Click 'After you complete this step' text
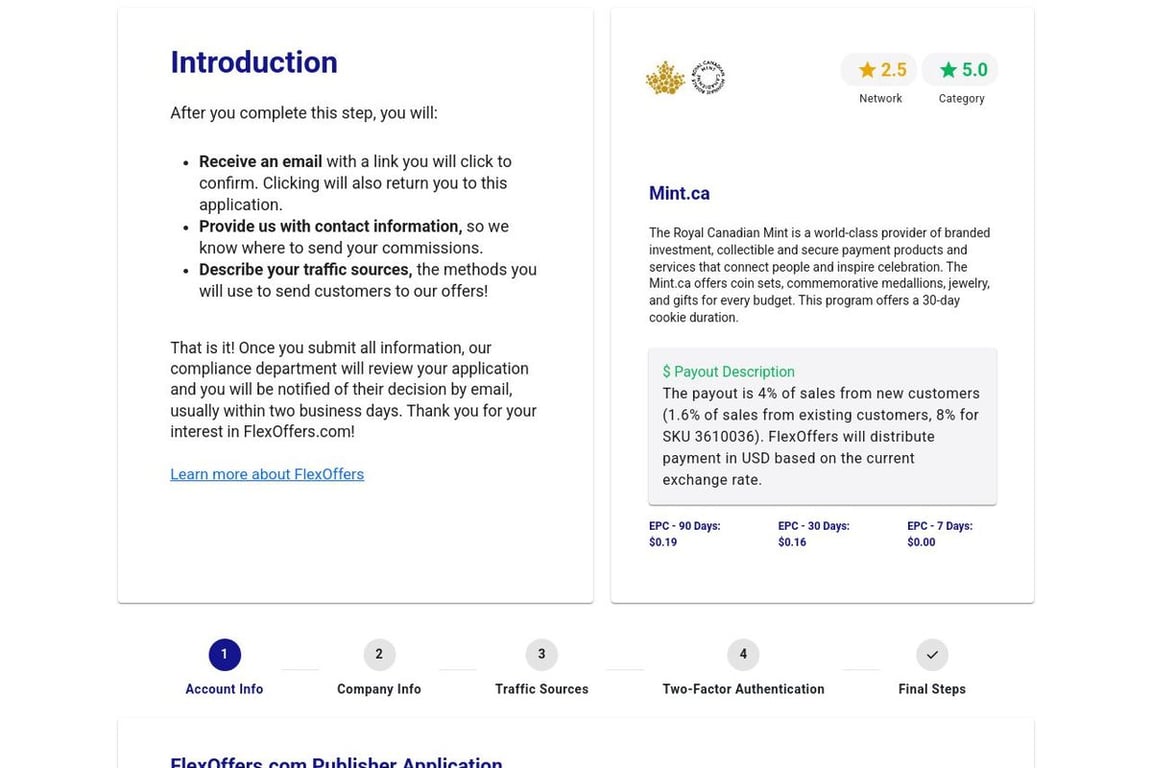Image resolution: width=1152 pixels, height=768 pixels. pos(303,112)
